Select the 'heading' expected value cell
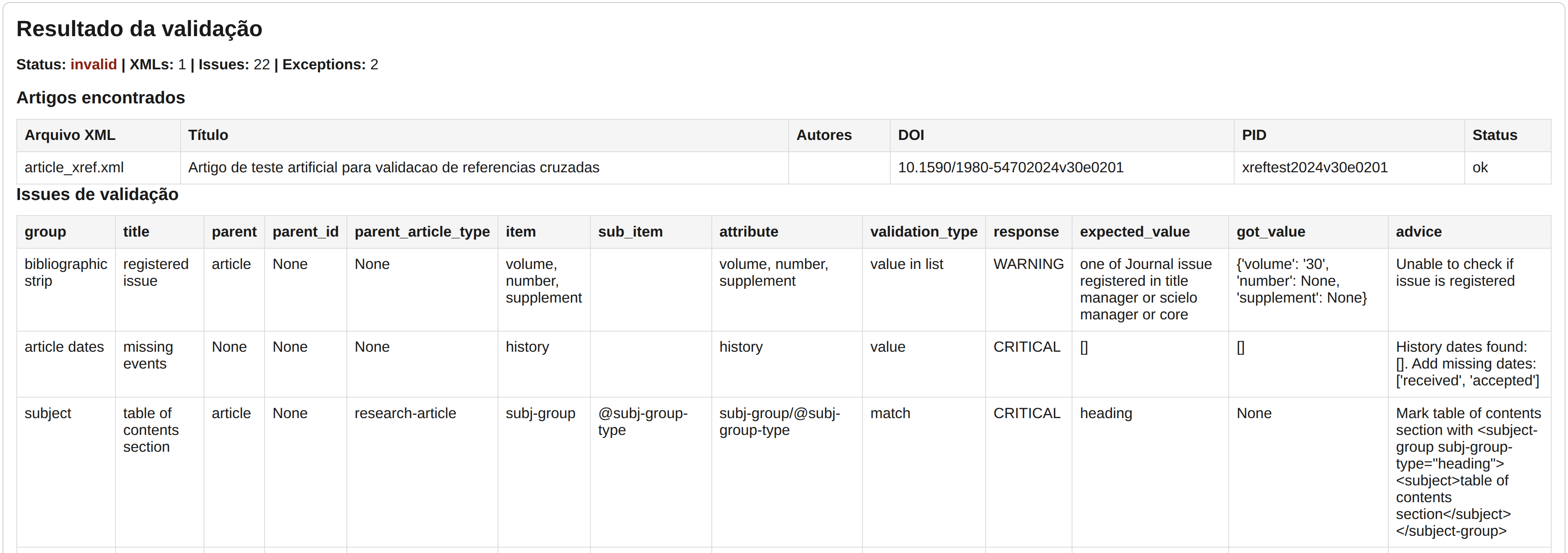This screenshot has width=1568, height=553. coord(1150,472)
